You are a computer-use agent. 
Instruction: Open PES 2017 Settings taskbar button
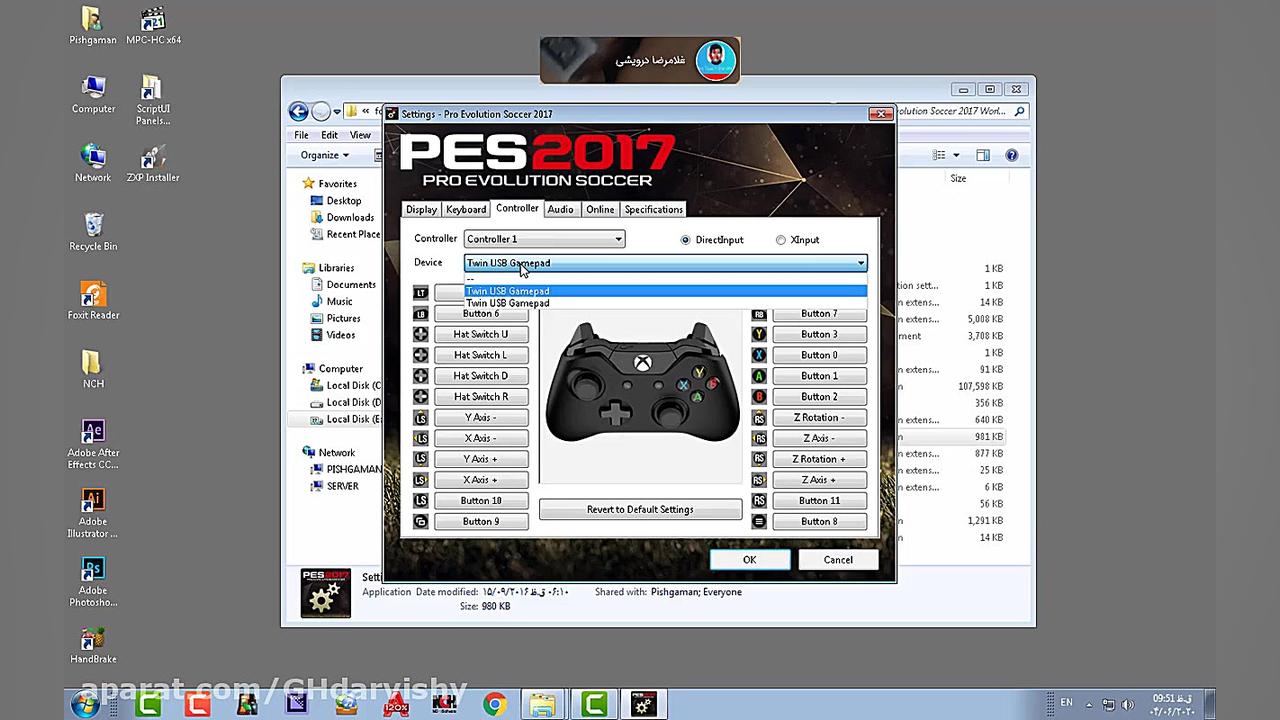(643, 705)
